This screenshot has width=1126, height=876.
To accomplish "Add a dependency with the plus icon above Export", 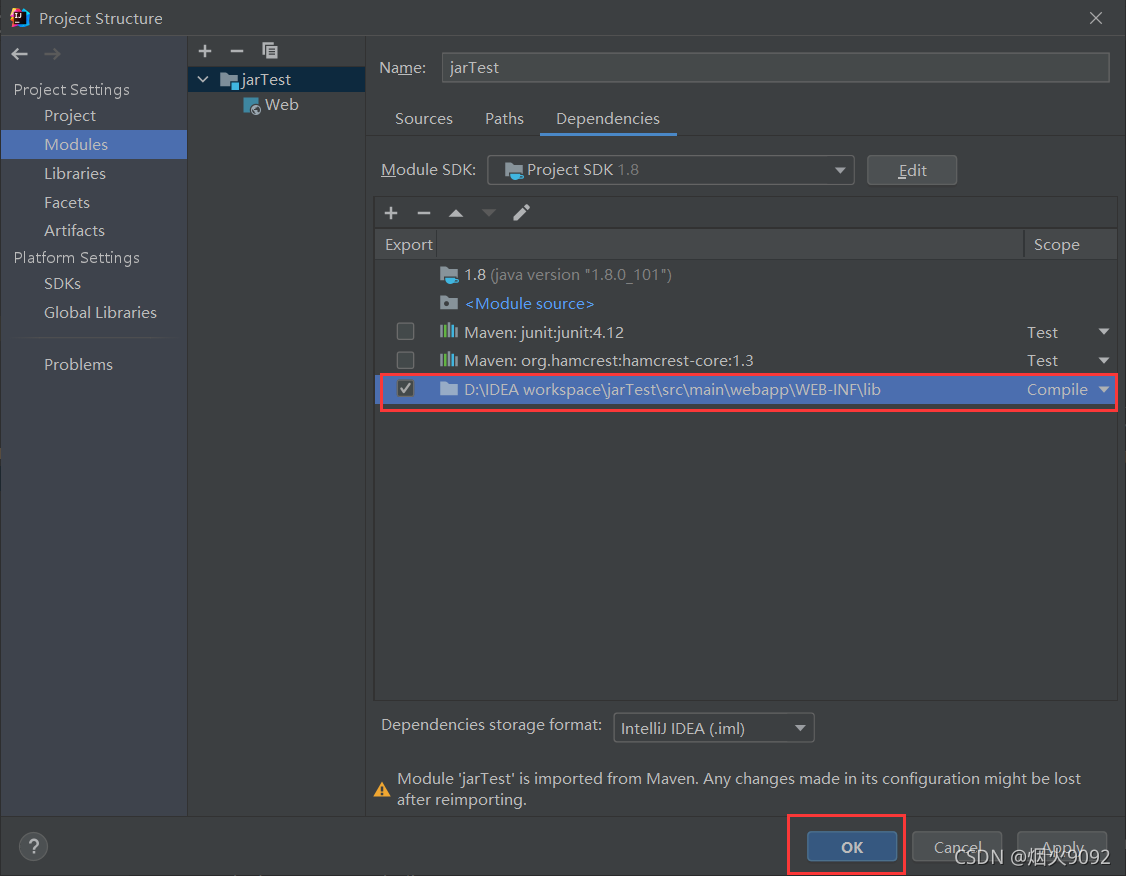I will pyautogui.click(x=391, y=213).
